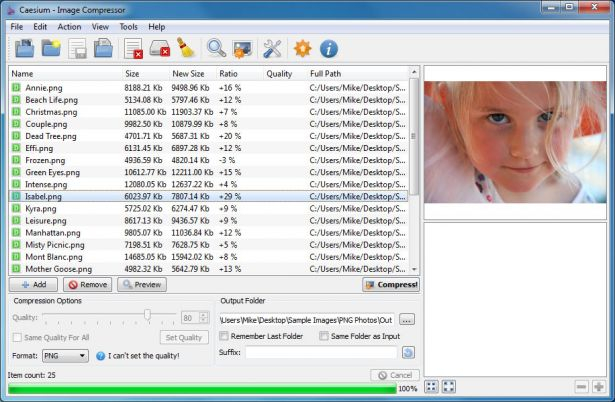Browse output folder with ellipsis button
Viewport: 615px width, 402px height.
click(x=407, y=320)
